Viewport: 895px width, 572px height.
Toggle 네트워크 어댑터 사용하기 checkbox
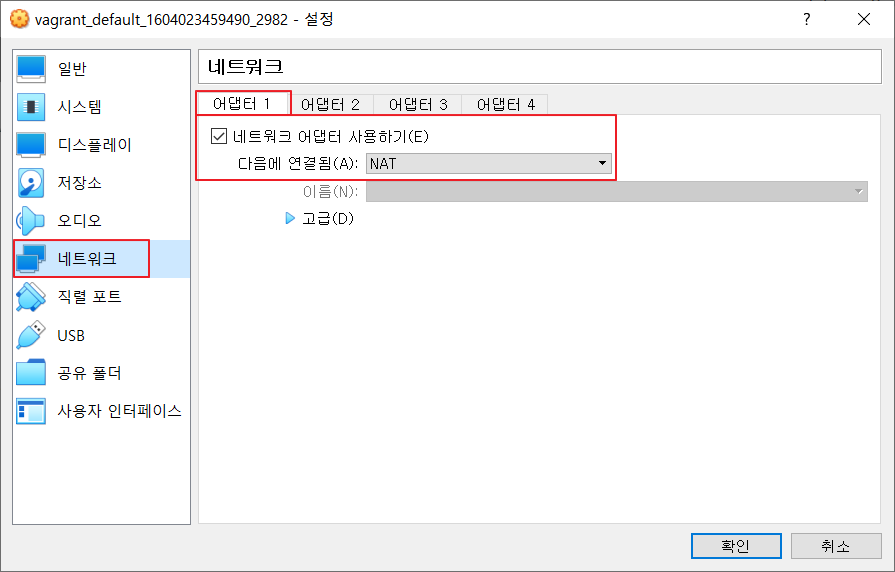219,136
